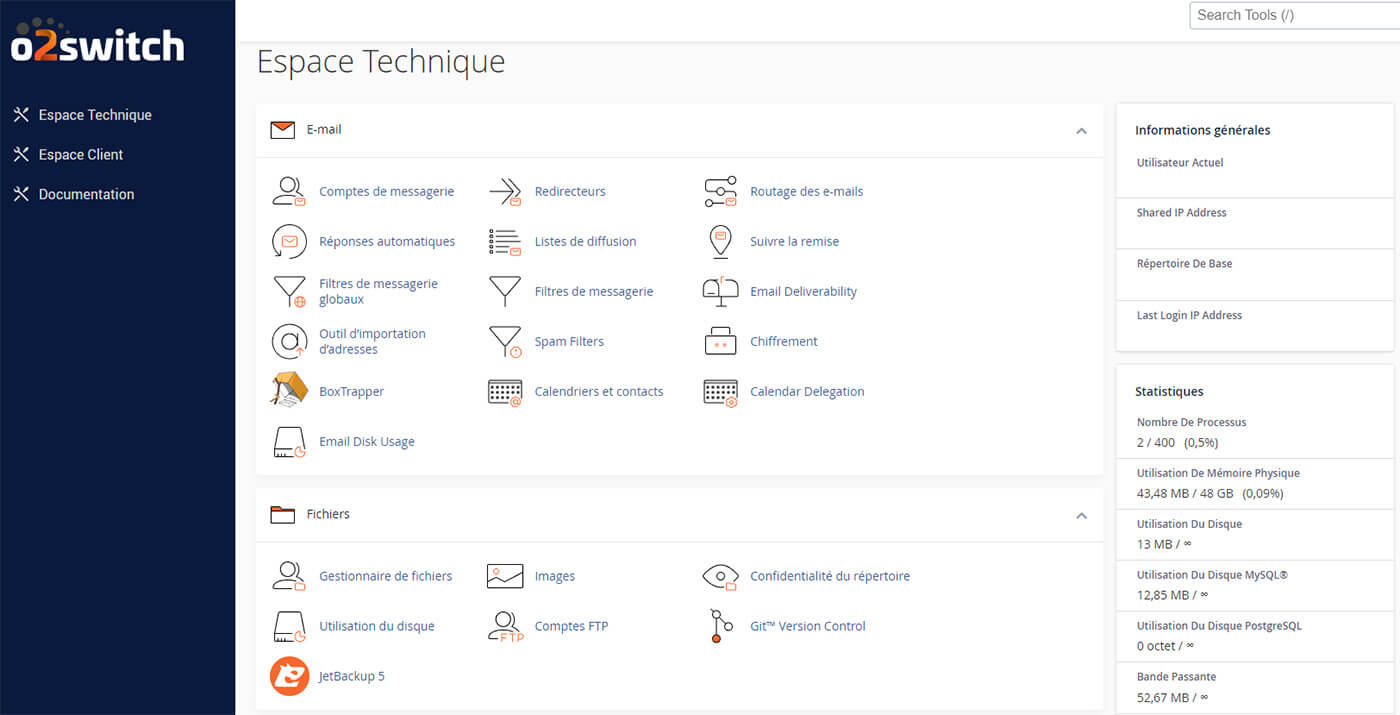The width and height of the screenshot is (1400, 715).
Task: Open the Routage des e-mails link
Action: coord(806,191)
